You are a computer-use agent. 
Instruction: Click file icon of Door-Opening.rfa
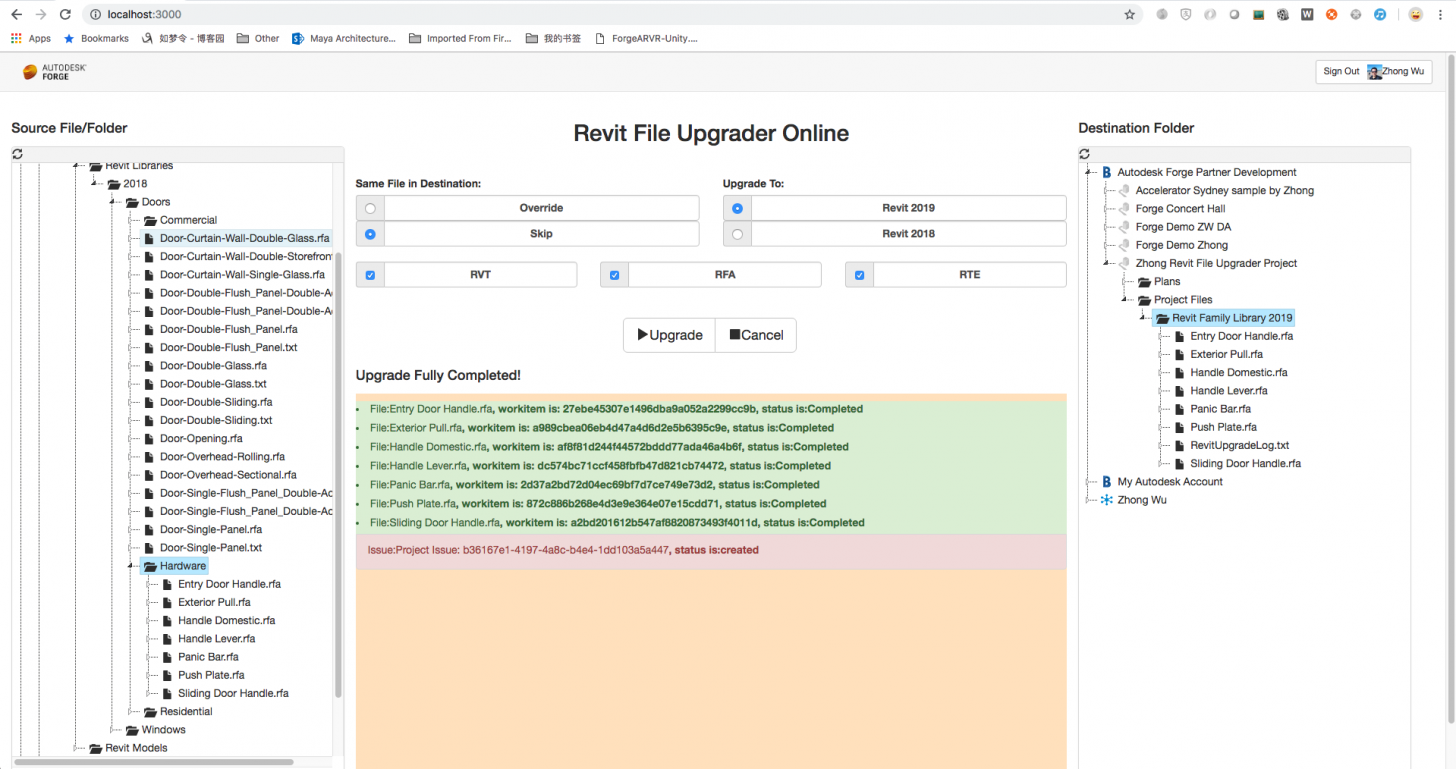click(150, 439)
